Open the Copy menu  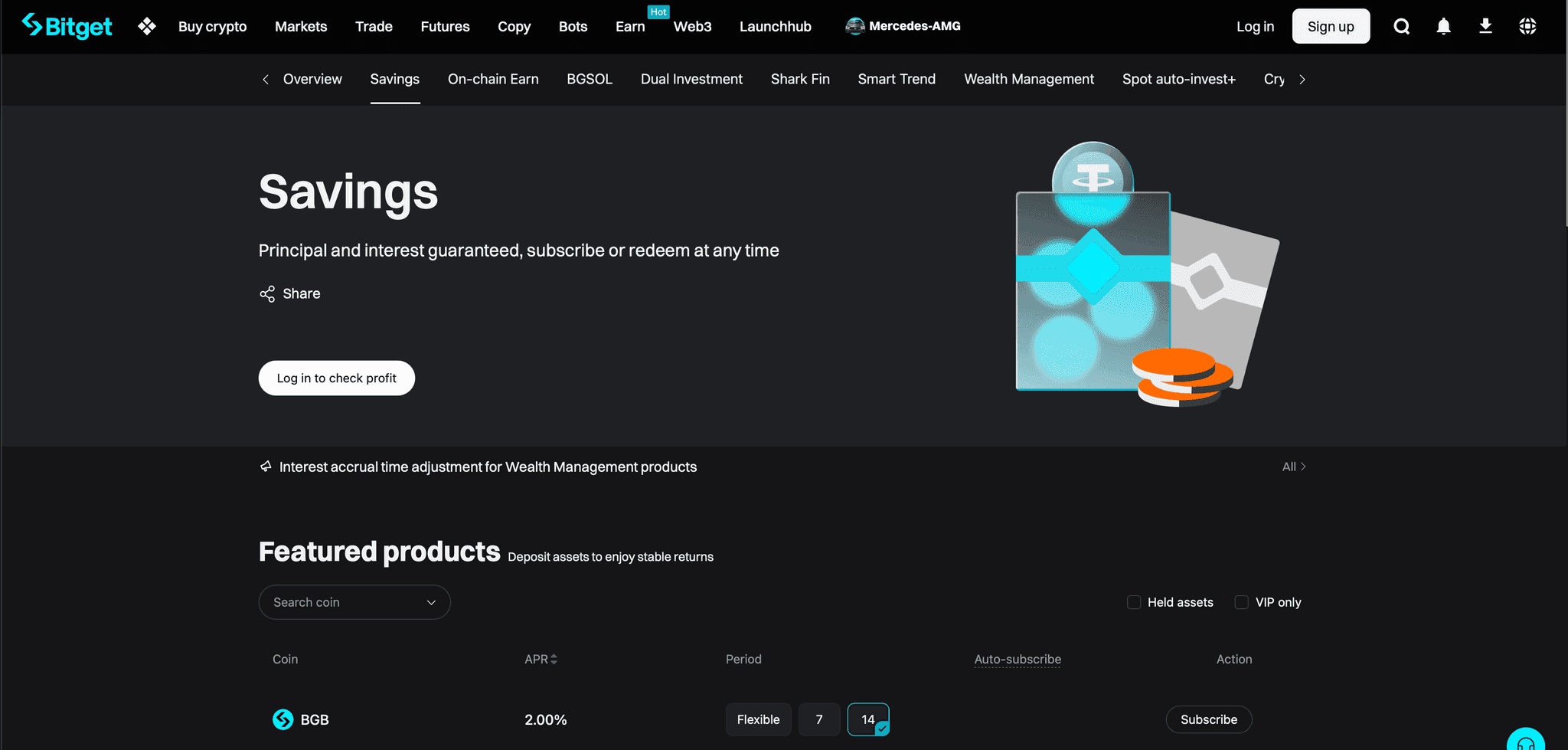pos(514,26)
